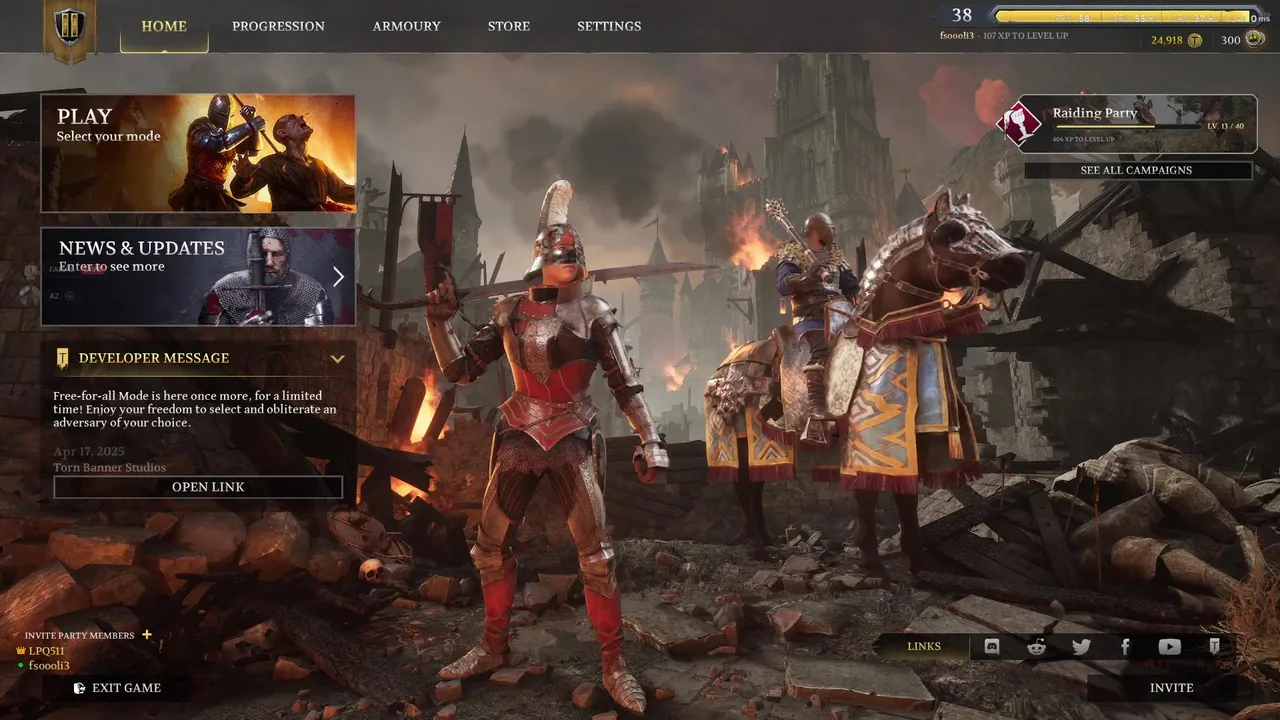Open the Armoury tab
Screen dimensions: 1280x720
[x=406, y=26]
